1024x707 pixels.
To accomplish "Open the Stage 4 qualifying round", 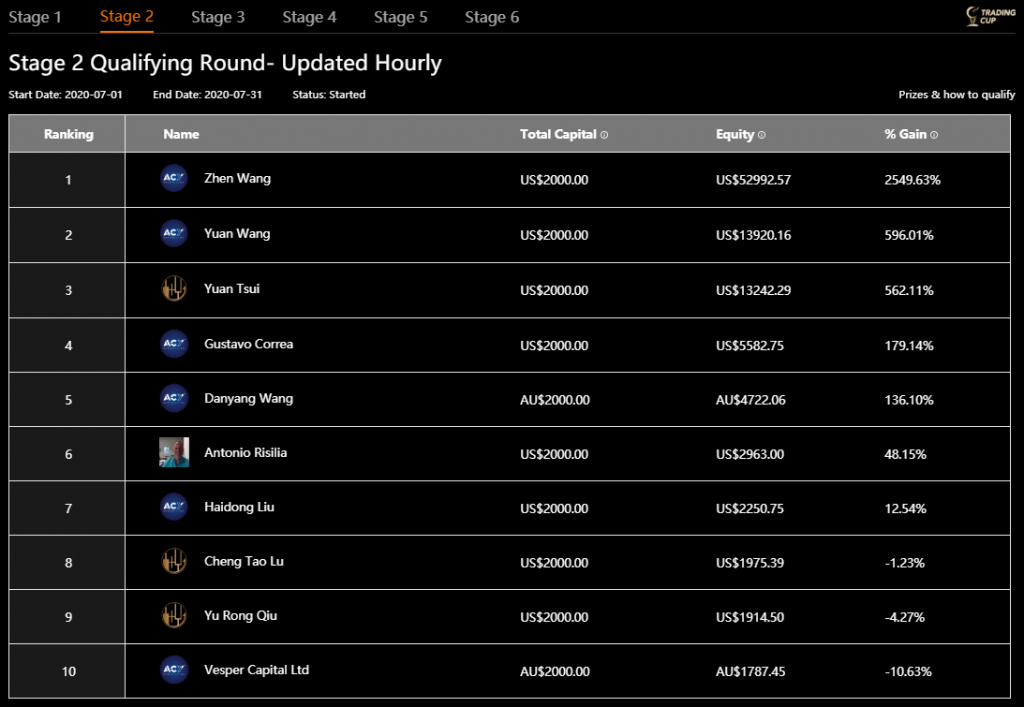I will click(309, 17).
